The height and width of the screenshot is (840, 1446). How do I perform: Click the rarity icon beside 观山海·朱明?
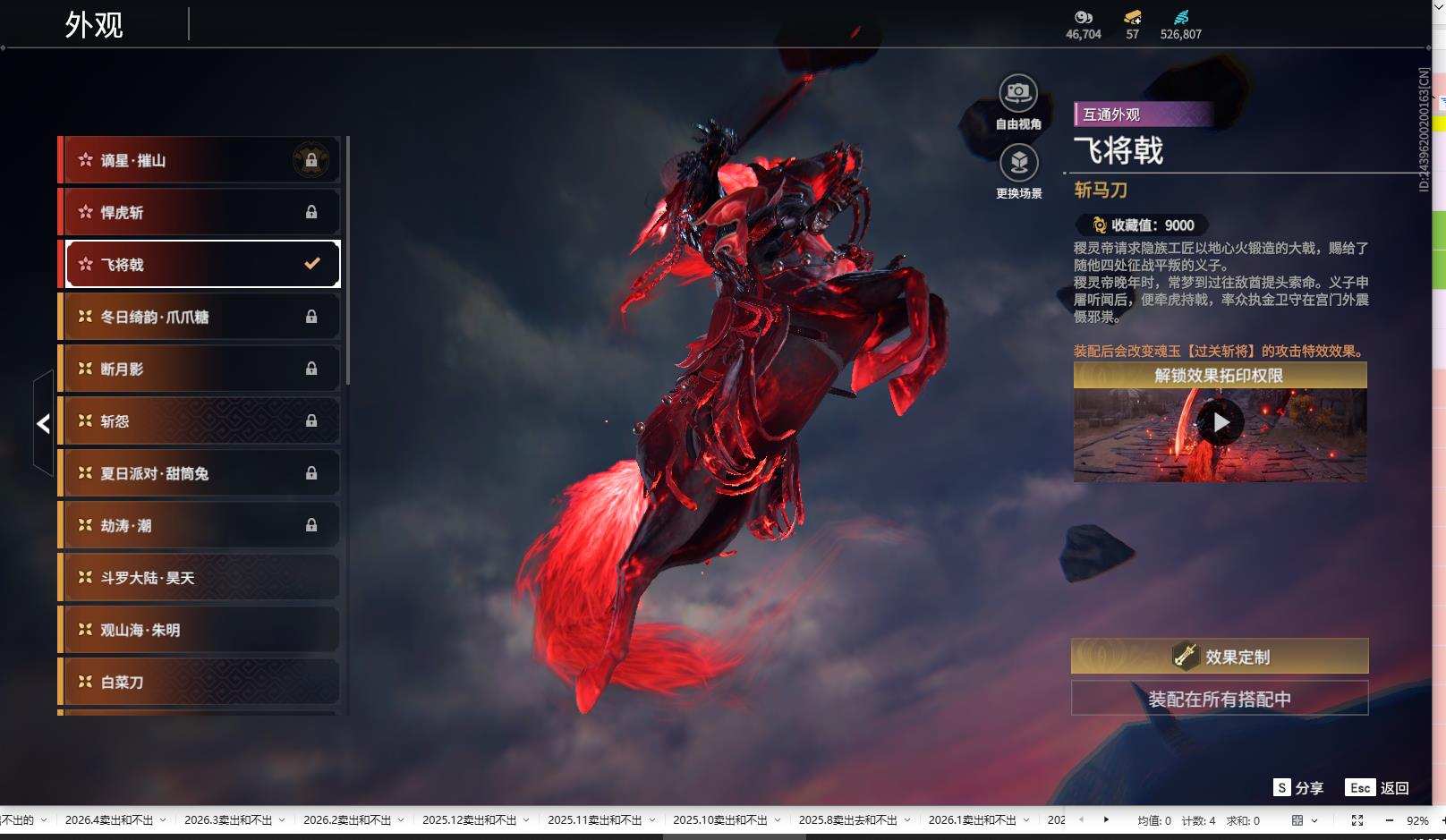[x=85, y=630]
